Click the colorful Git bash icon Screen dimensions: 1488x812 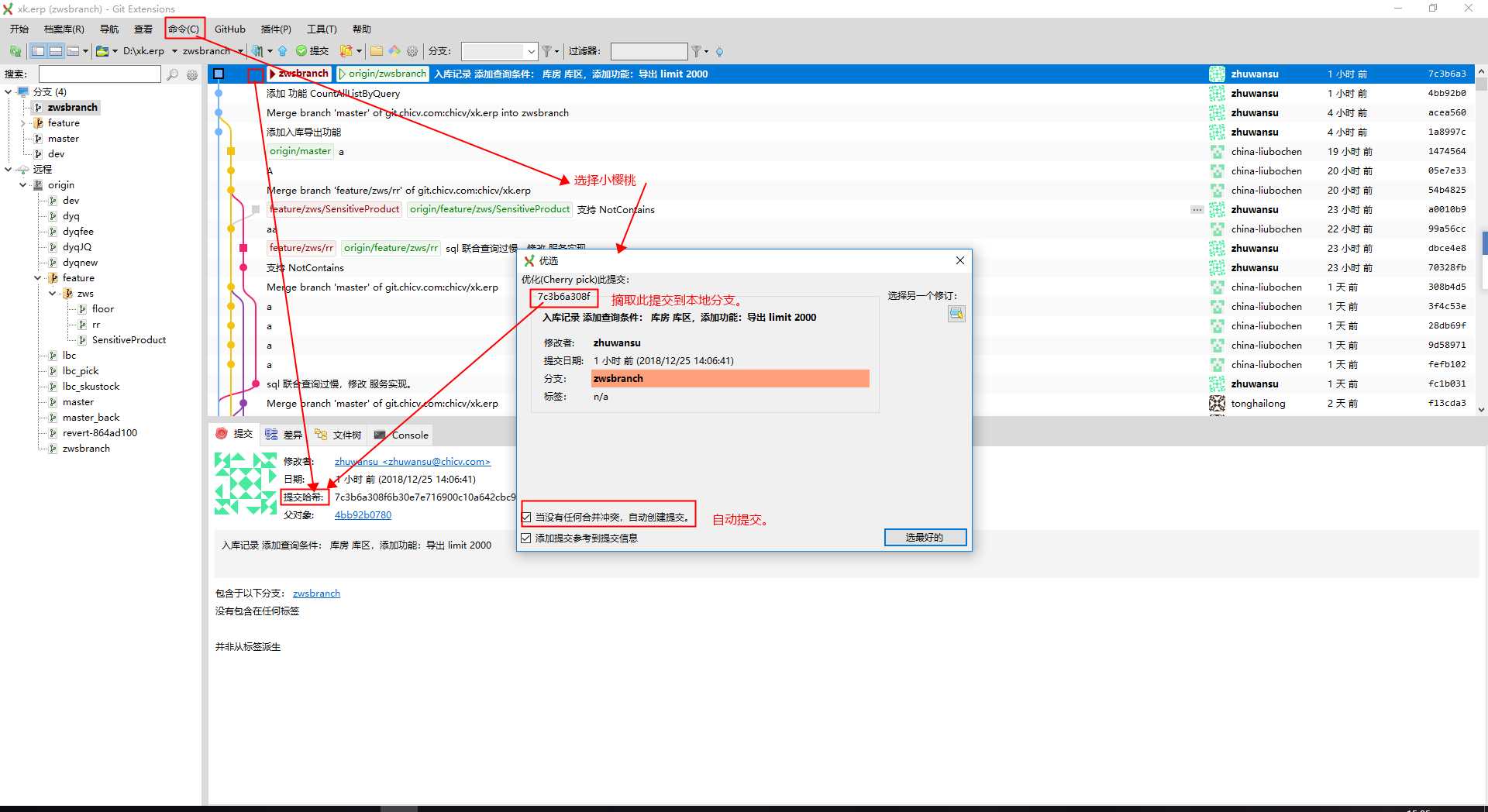click(x=394, y=51)
